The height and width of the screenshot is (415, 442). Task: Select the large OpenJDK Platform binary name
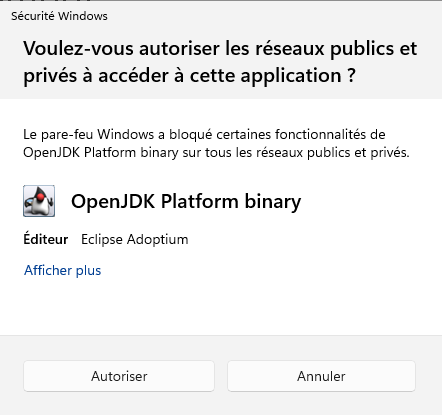[x=186, y=202]
